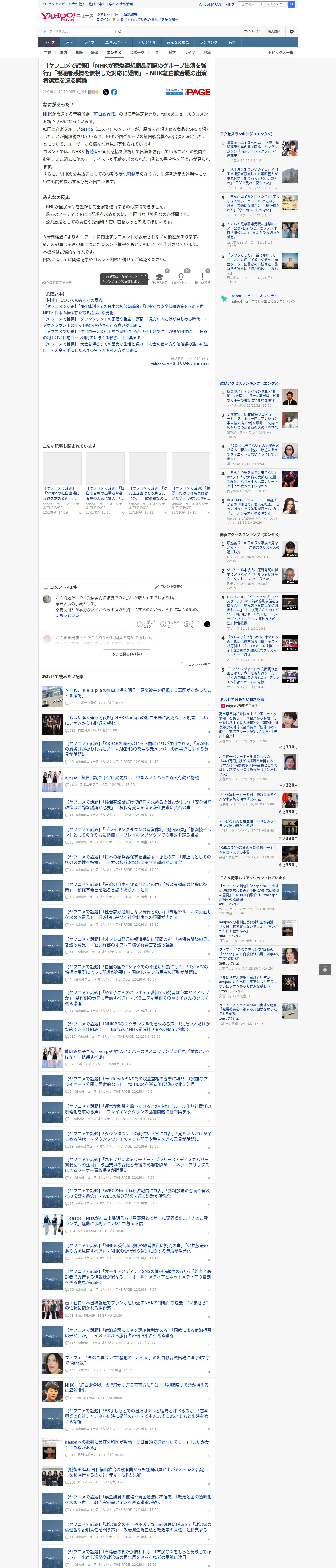
Task: Click ヘルプ link at top
Action: click(x=229, y=4)
